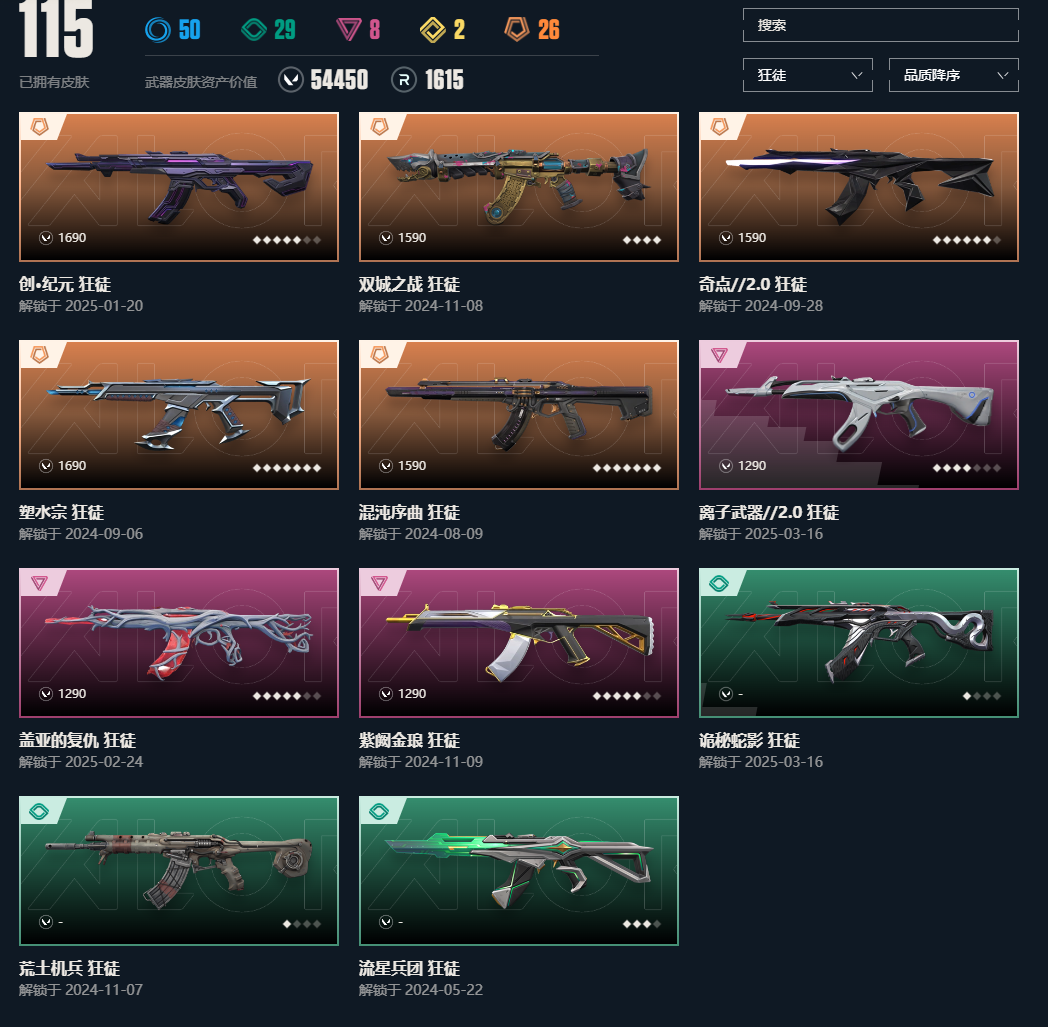Open the 创•纪元 狂徒 skin thumbnail
The width and height of the screenshot is (1048, 1027).
(179, 186)
